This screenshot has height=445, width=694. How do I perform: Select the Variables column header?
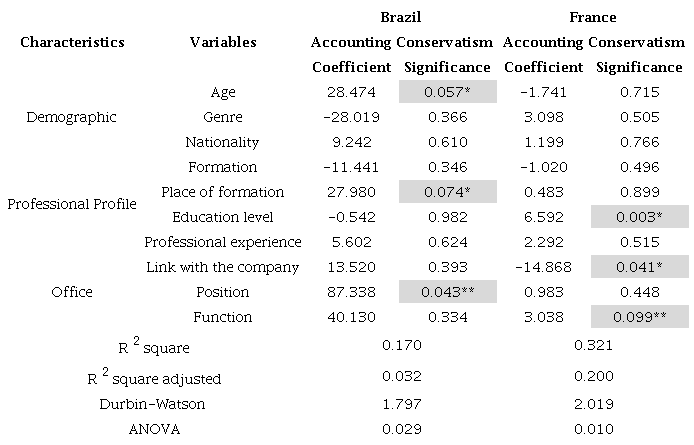(x=222, y=42)
